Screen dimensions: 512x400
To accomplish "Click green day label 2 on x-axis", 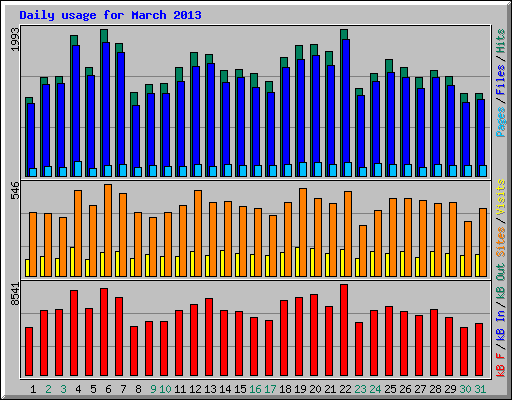I will 48,389.
